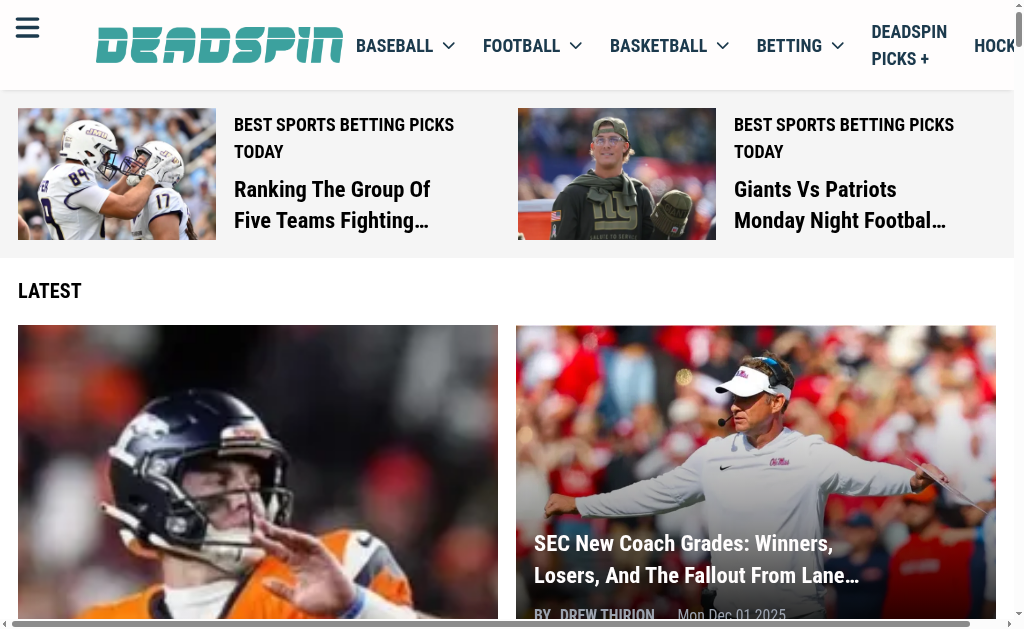Select the Baseball menu label
Image resolution: width=1024 pixels, height=629 pixels.
[x=394, y=46]
